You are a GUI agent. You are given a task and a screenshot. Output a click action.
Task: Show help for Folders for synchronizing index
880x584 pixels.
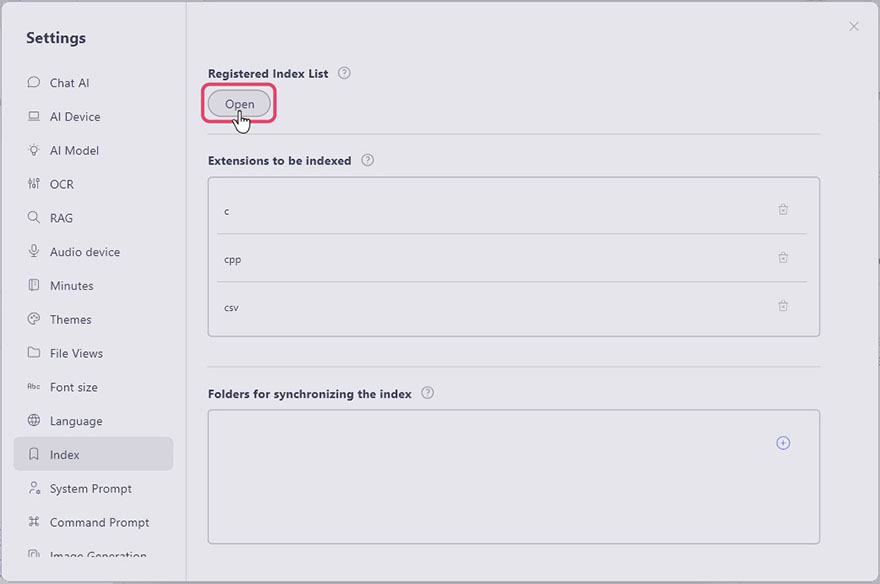click(427, 393)
